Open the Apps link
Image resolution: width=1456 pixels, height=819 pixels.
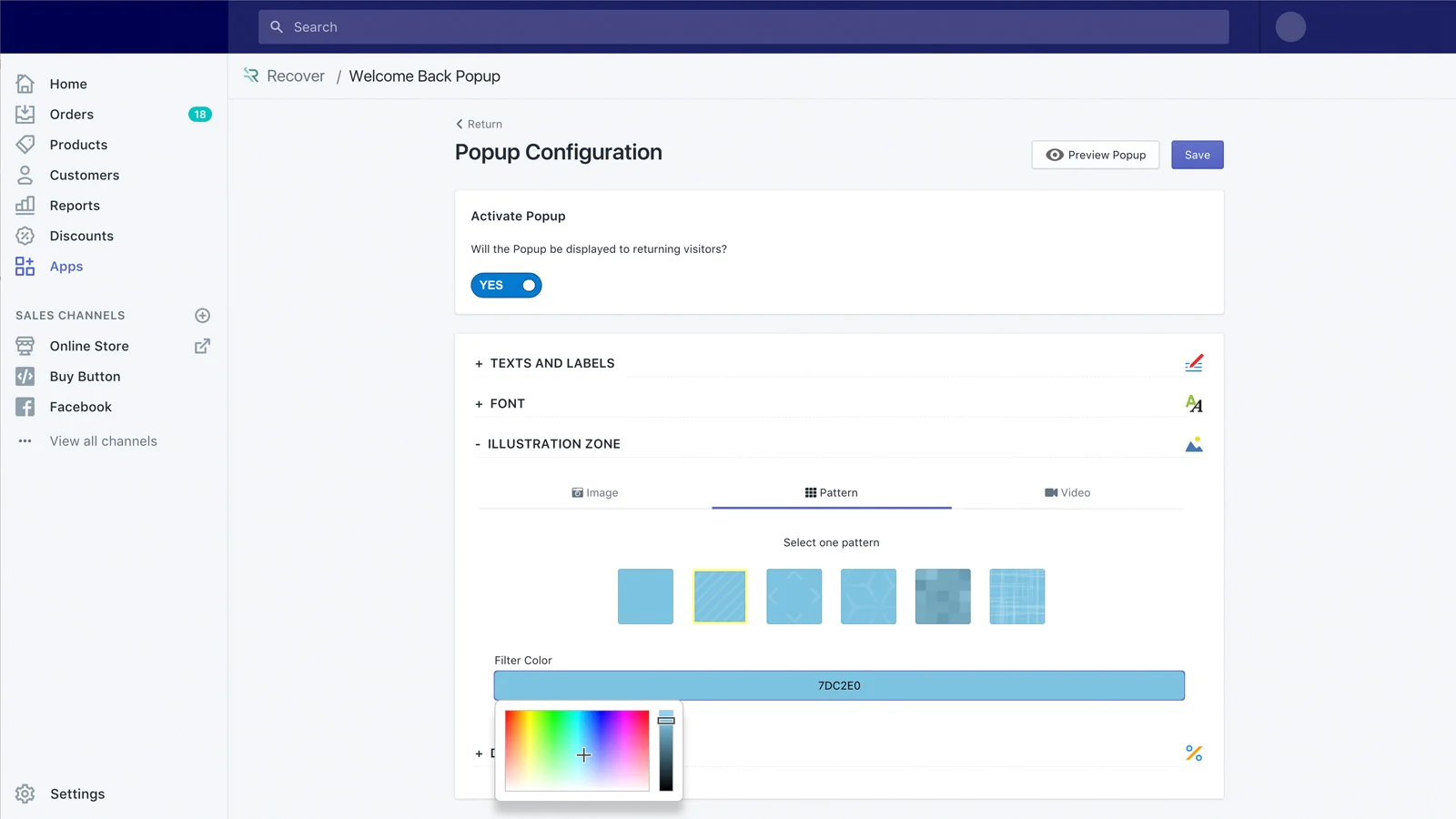point(66,266)
